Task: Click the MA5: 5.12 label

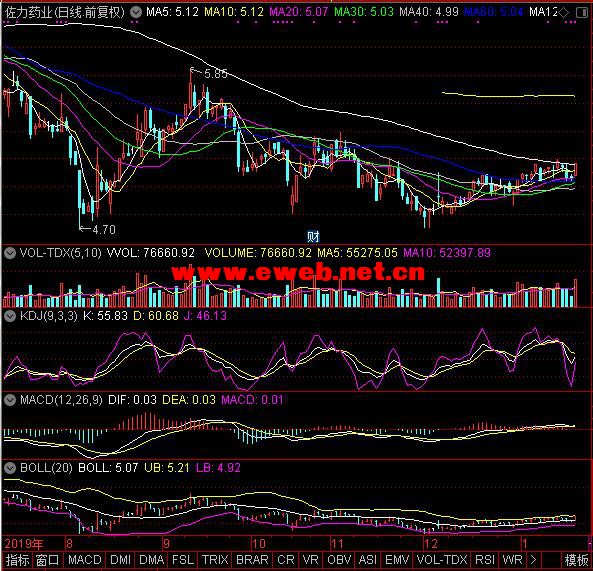Action: pyautogui.click(x=172, y=12)
